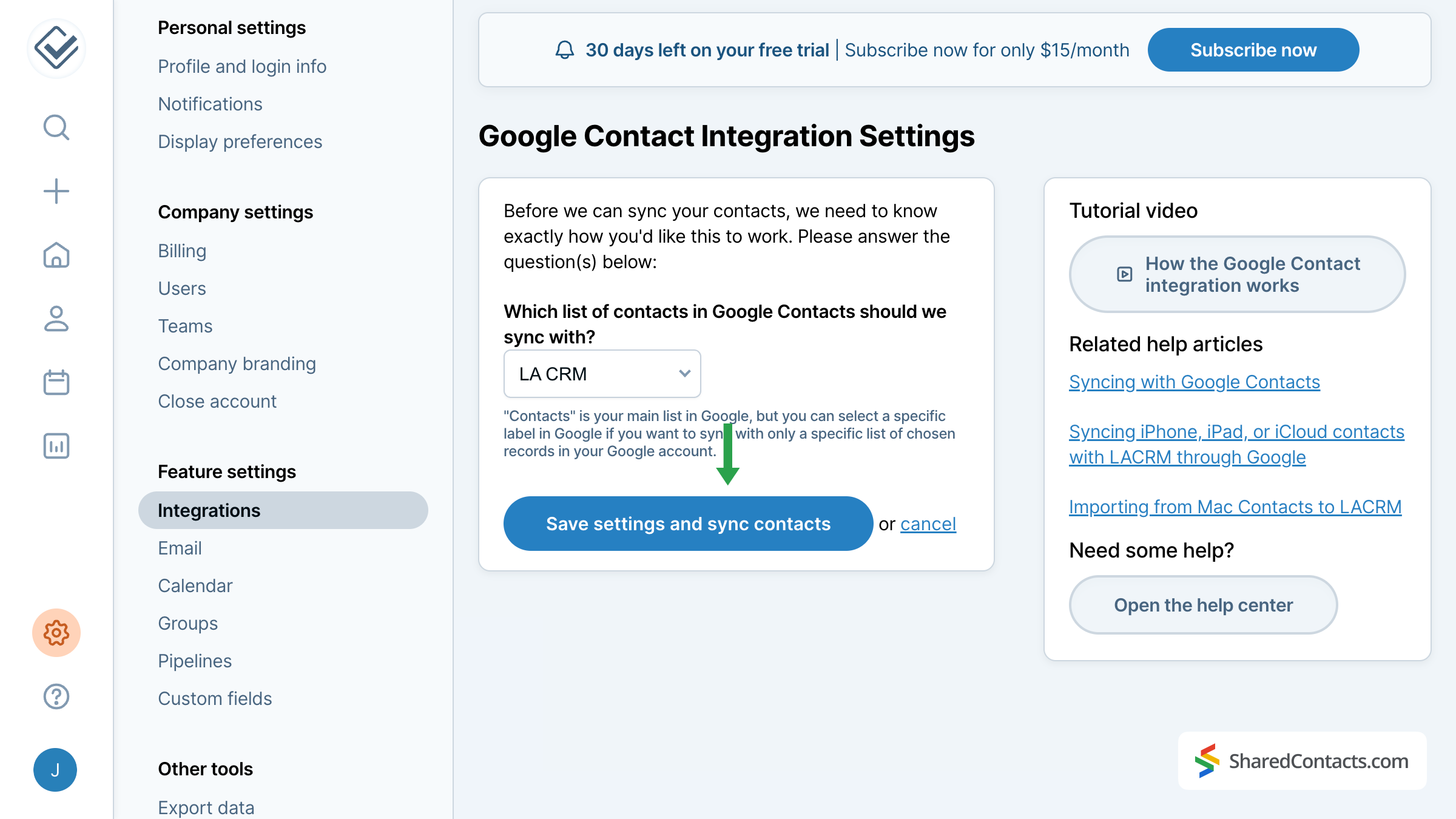This screenshot has width=1456, height=819.
Task: Click the Related help articles heading
Action: [1165, 344]
